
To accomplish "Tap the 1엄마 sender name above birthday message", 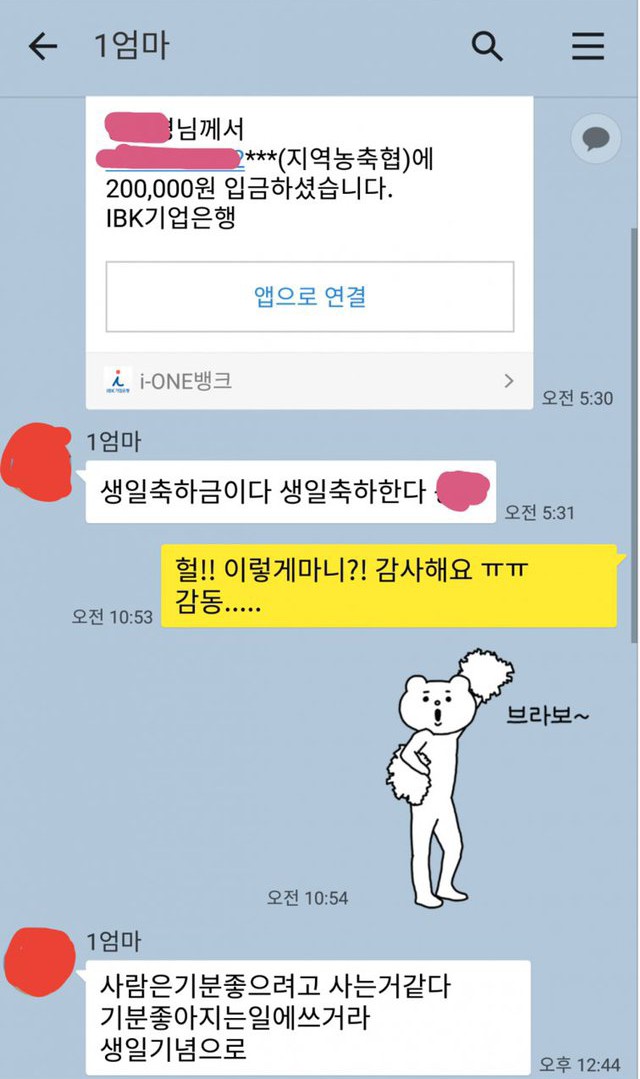I will [x=114, y=441].
